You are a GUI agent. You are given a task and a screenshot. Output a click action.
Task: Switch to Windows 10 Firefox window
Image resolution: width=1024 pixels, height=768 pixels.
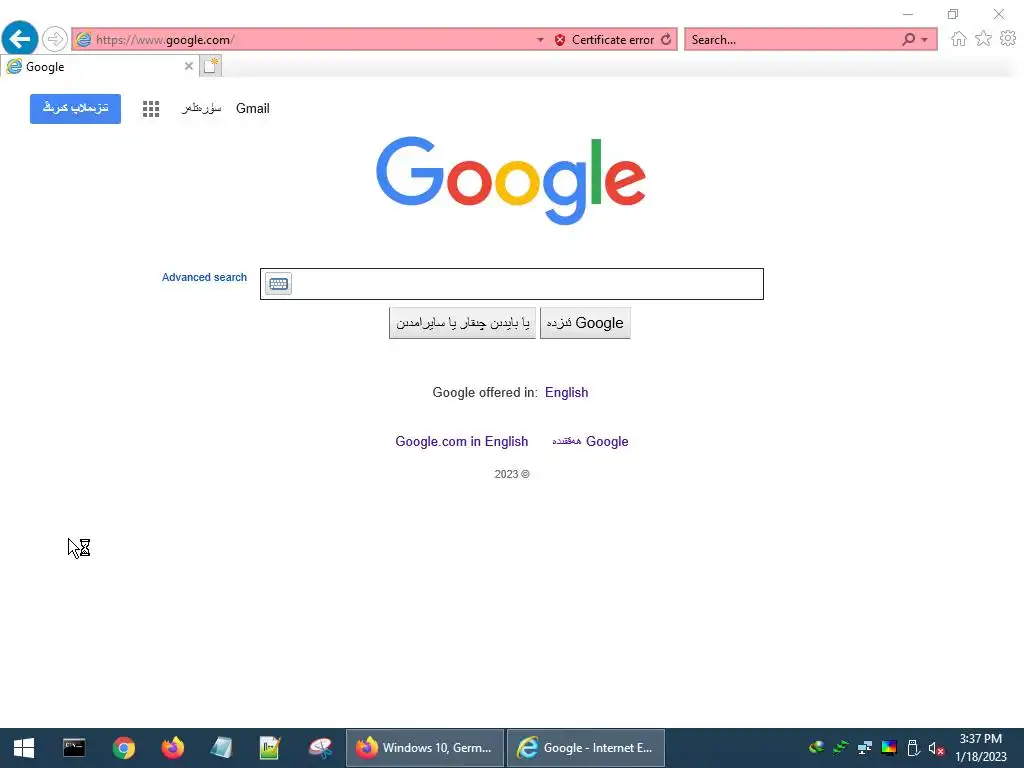(424, 748)
